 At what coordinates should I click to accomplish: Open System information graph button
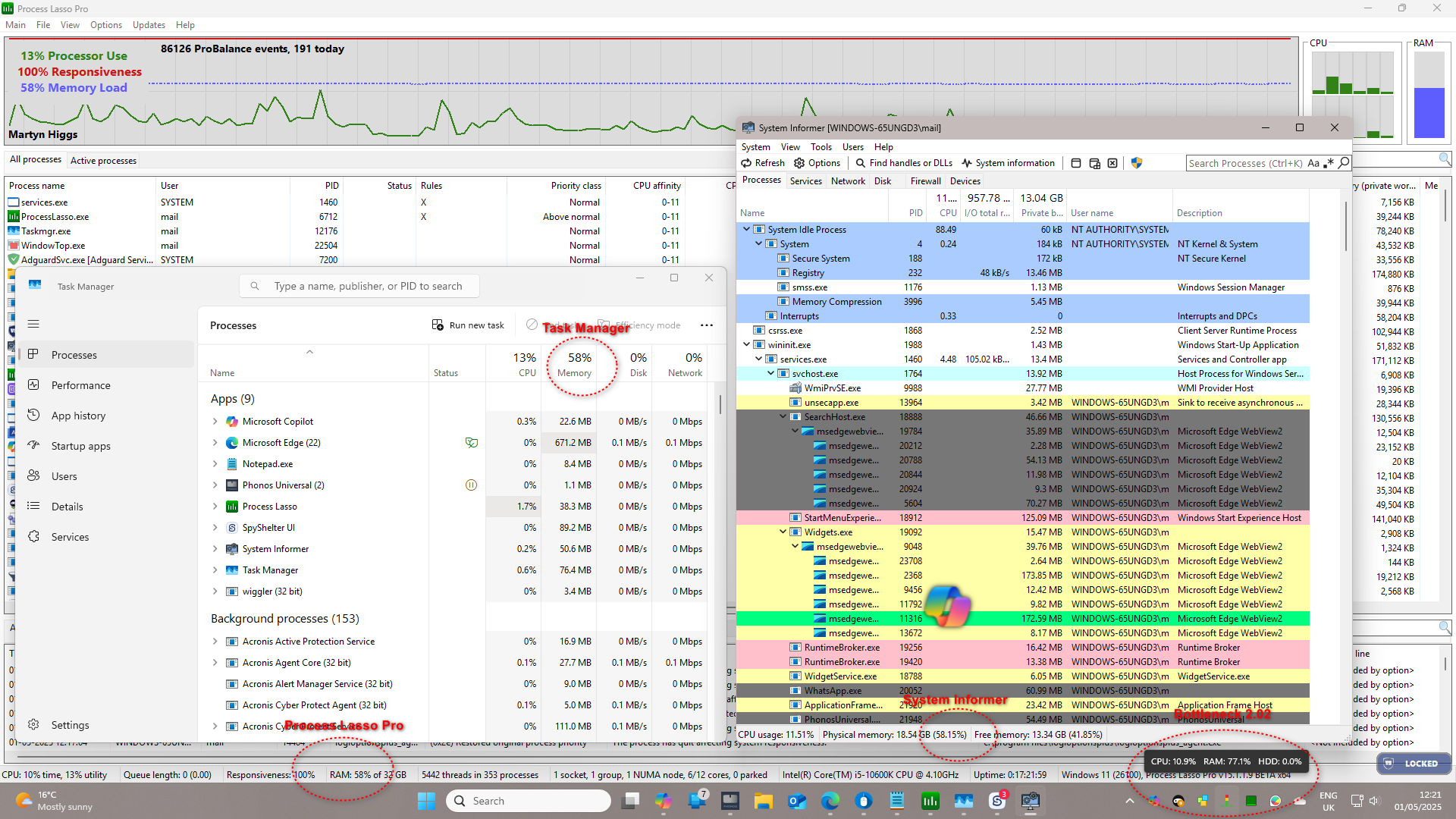point(1008,163)
